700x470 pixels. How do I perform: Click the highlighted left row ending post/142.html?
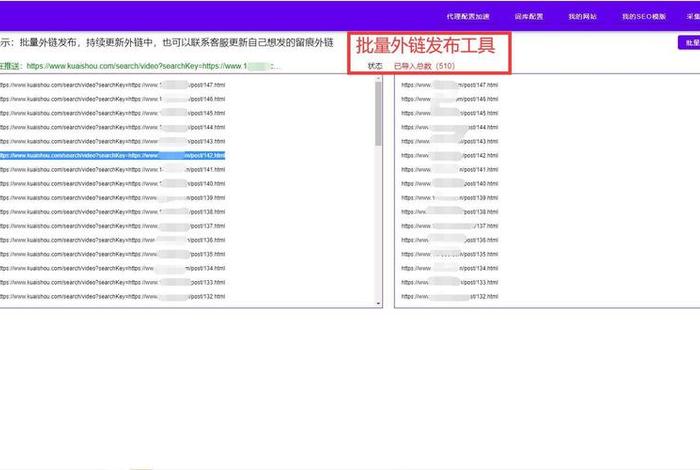coord(112,155)
